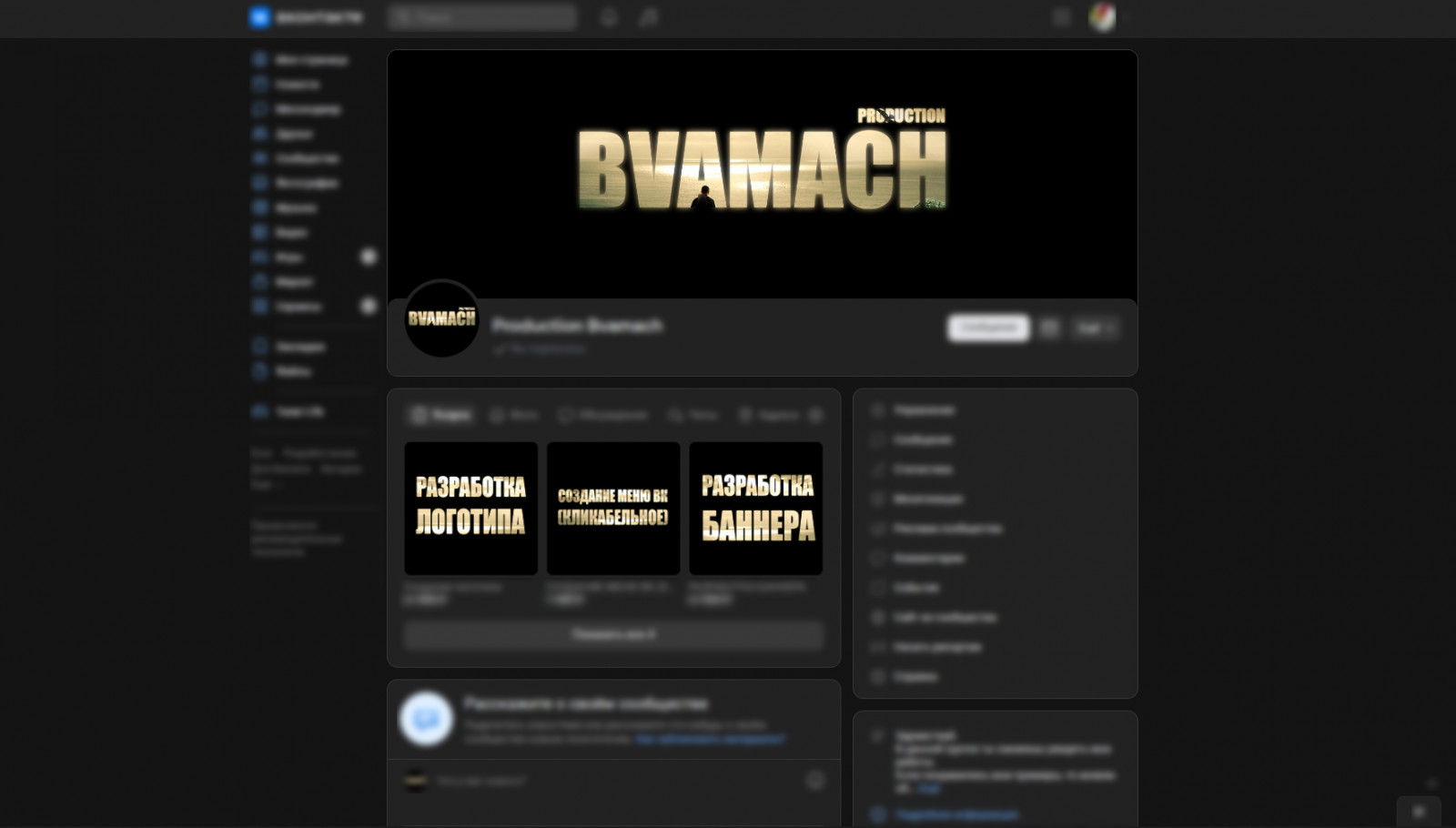Screen dimensions: 1456x828
Task: Click the round BVAMACH community avatar
Action: (x=442, y=318)
